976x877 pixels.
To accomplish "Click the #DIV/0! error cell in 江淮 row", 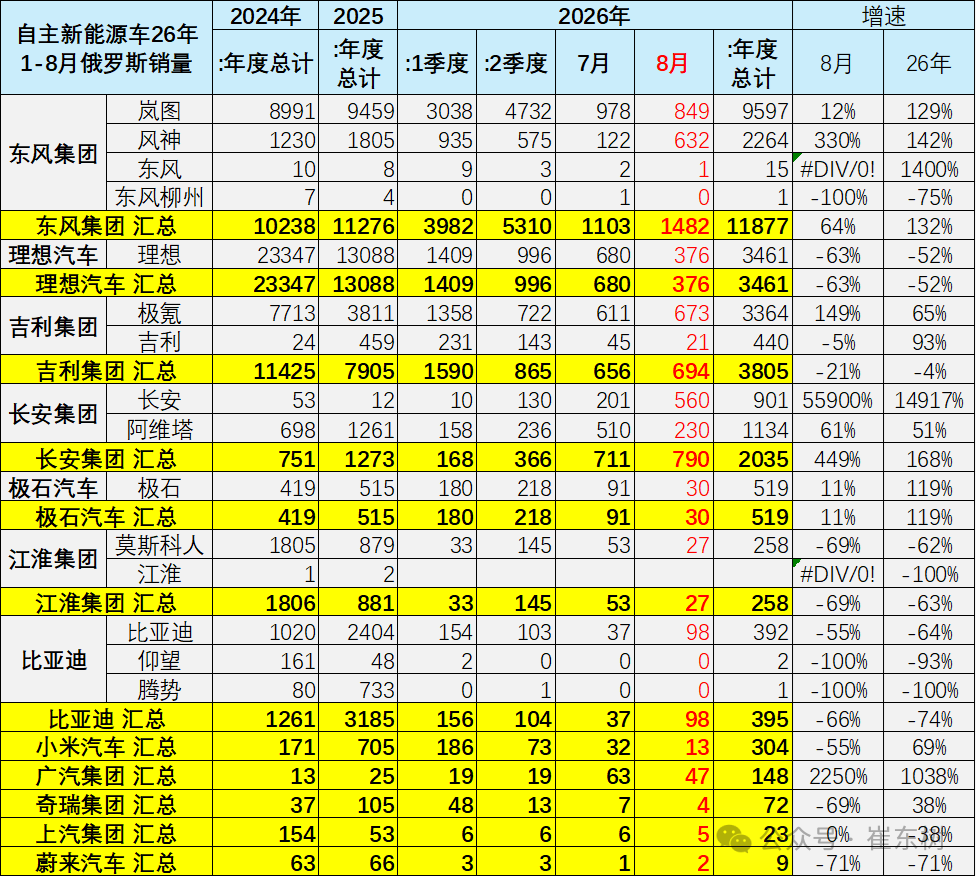I will click(838, 574).
